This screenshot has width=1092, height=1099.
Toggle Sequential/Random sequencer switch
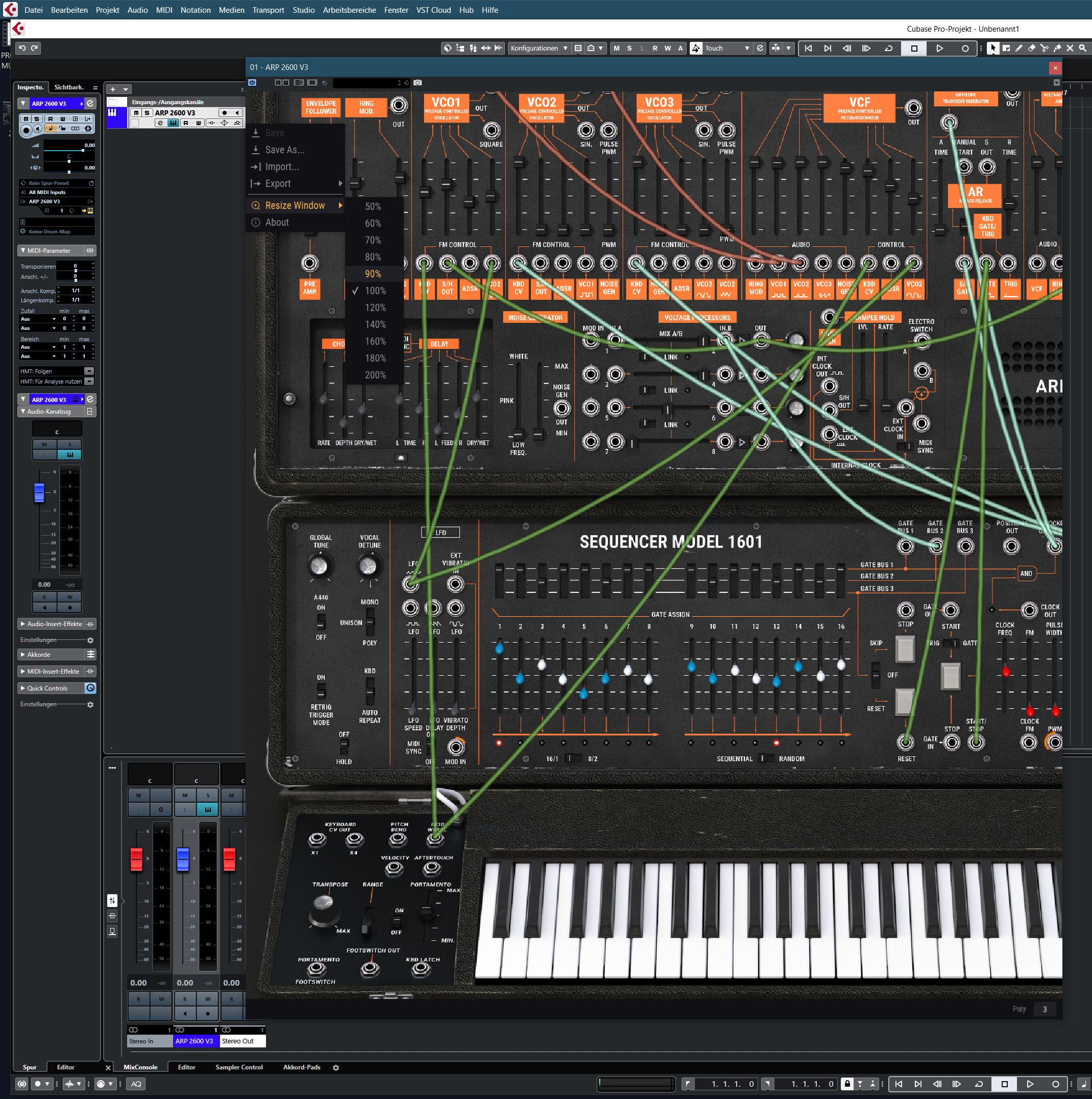coord(766,758)
